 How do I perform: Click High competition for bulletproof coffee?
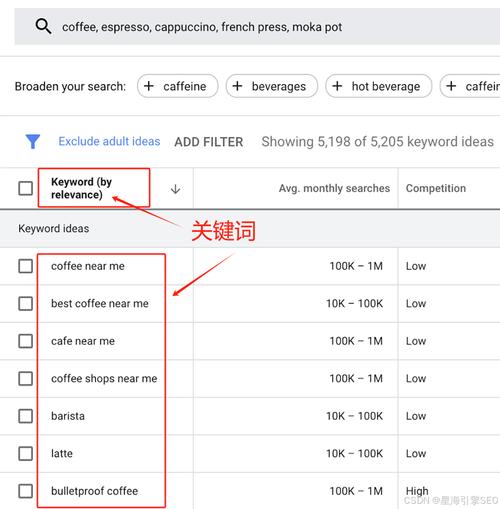coord(417,491)
